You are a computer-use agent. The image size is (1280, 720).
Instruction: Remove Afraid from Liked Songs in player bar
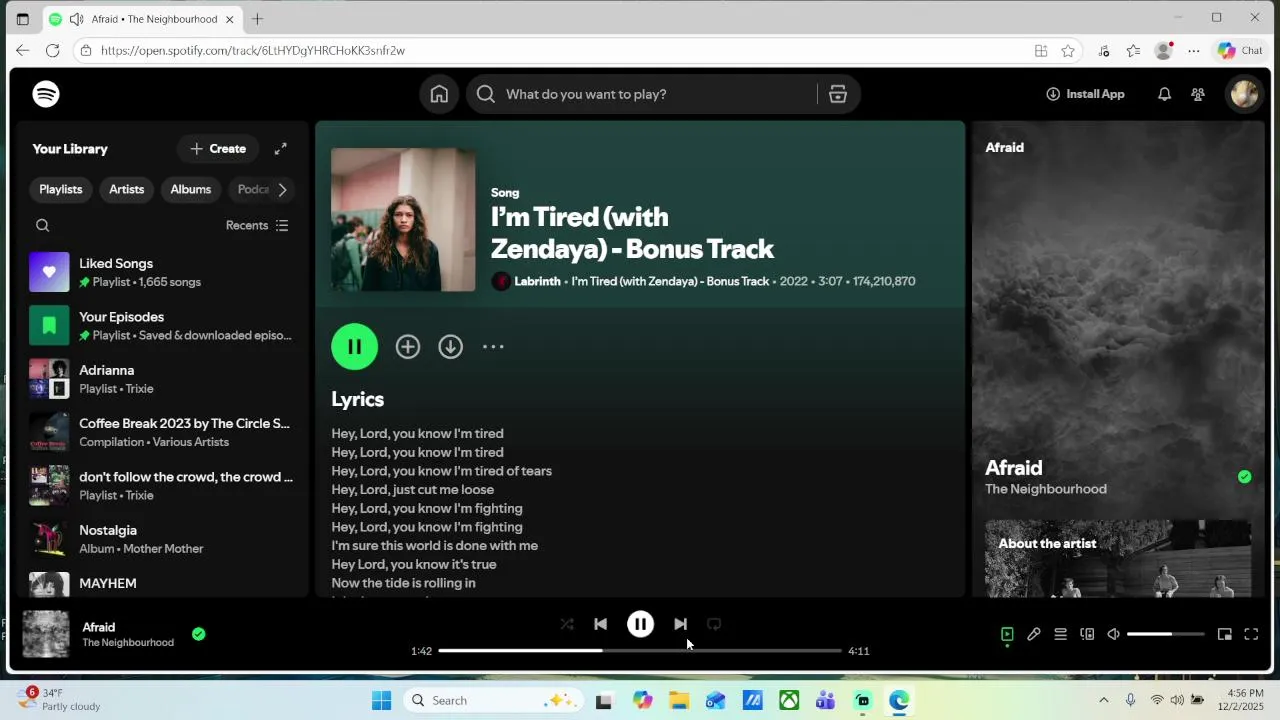199,634
